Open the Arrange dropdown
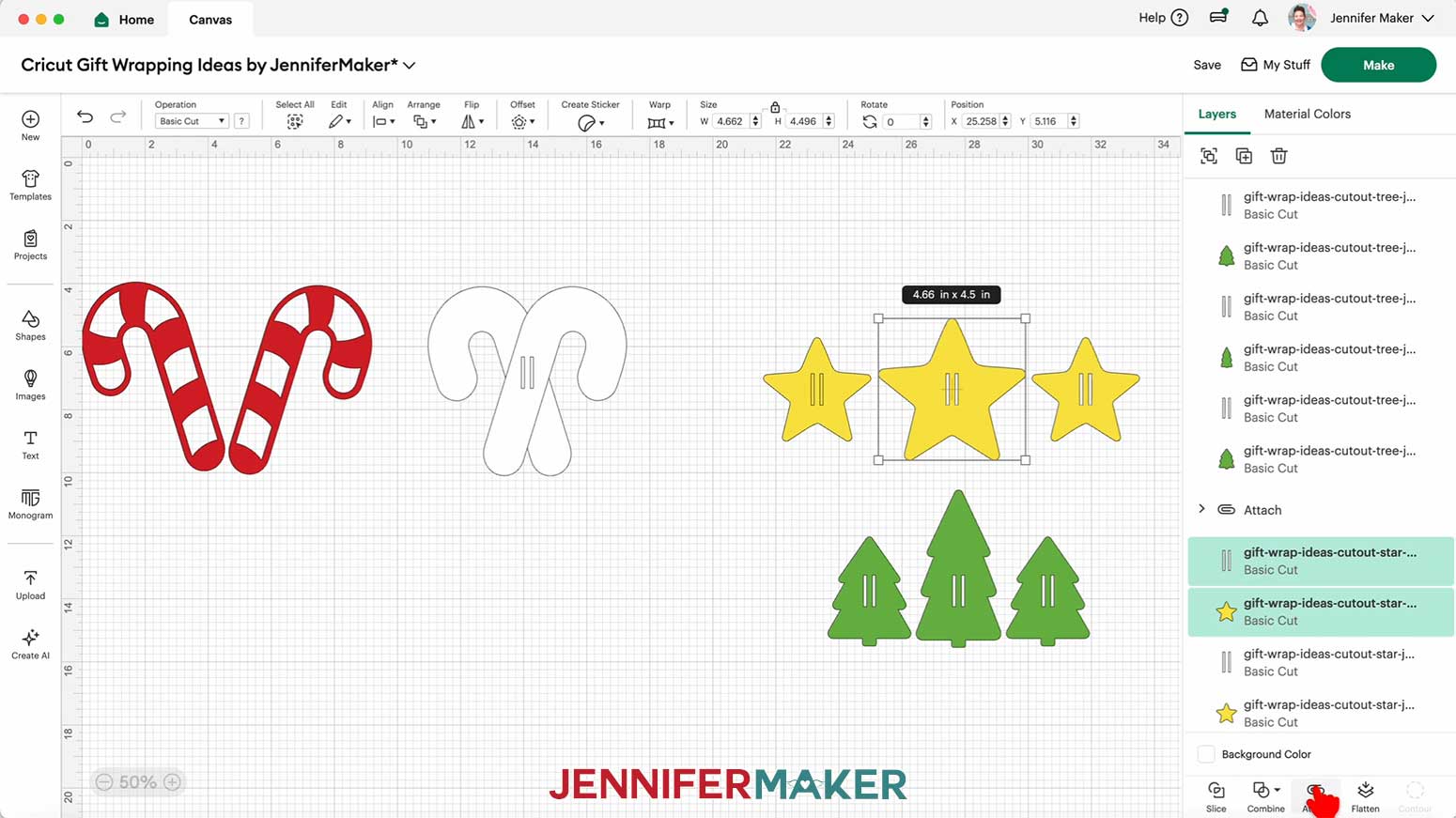Image resolution: width=1456 pixels, height=818 pixels. (425, 122)
